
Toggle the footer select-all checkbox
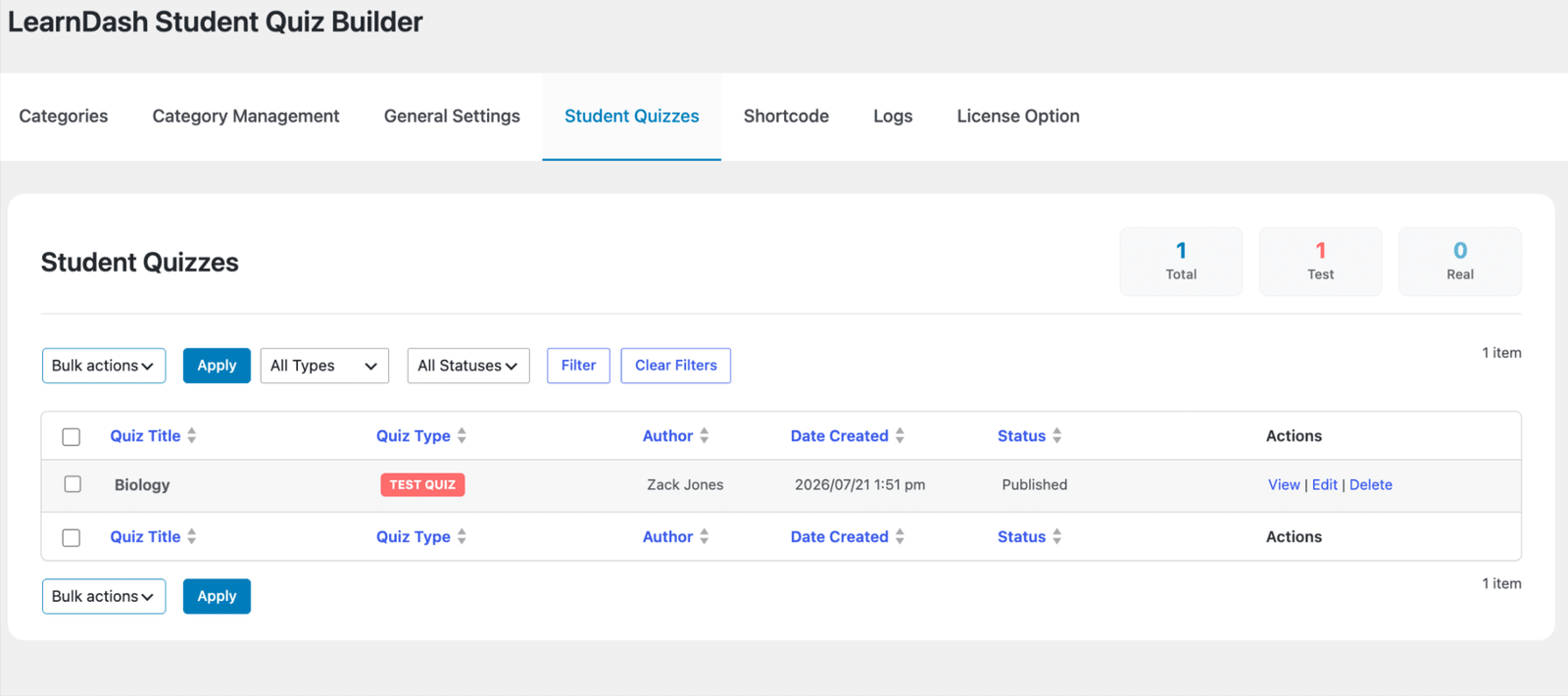72,538
